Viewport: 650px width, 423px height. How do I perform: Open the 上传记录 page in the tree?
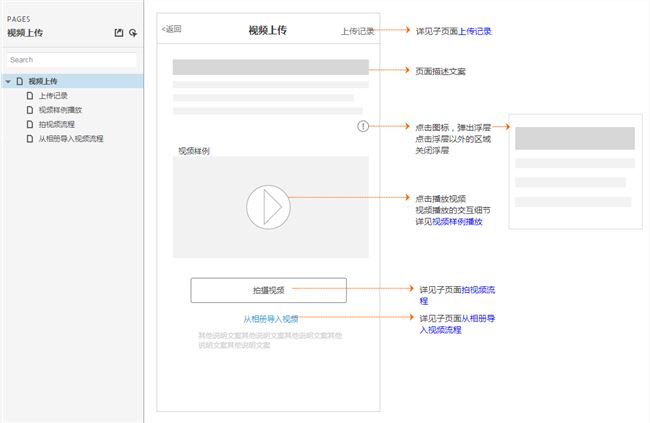54,96
